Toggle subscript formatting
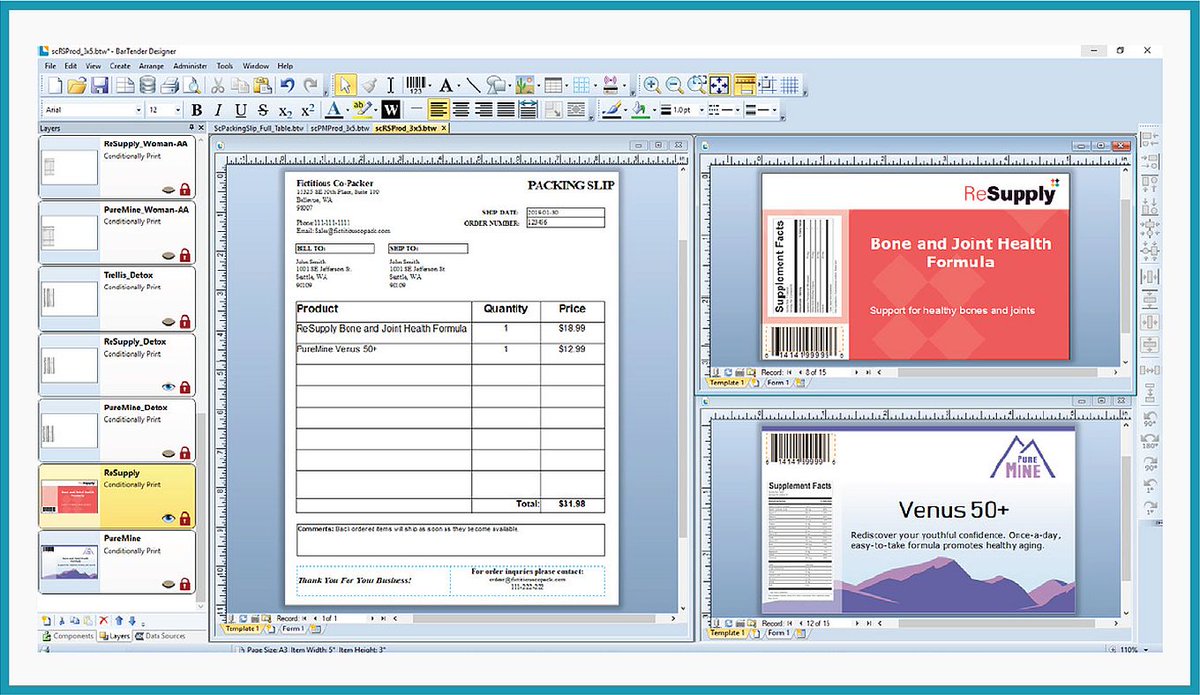Screen dimensions: 1200x695 [286, 111]
